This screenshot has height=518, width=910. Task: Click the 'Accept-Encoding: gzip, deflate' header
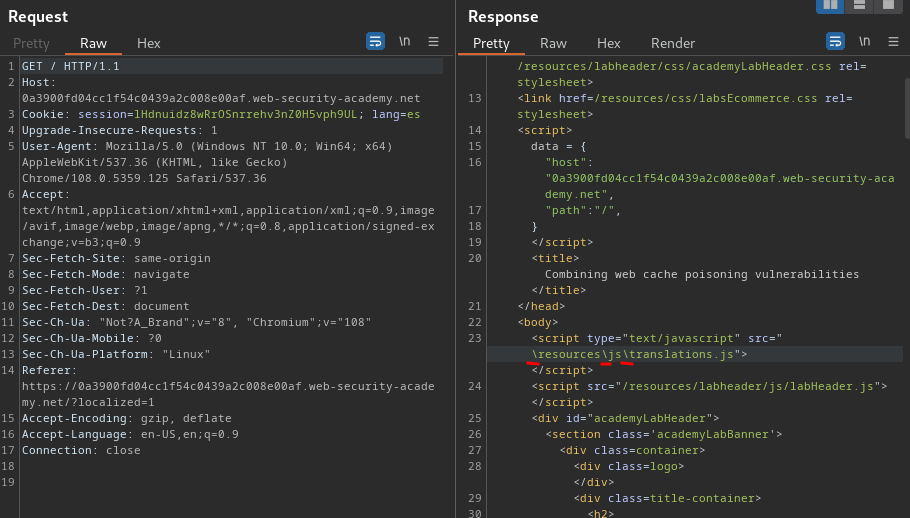127,418
